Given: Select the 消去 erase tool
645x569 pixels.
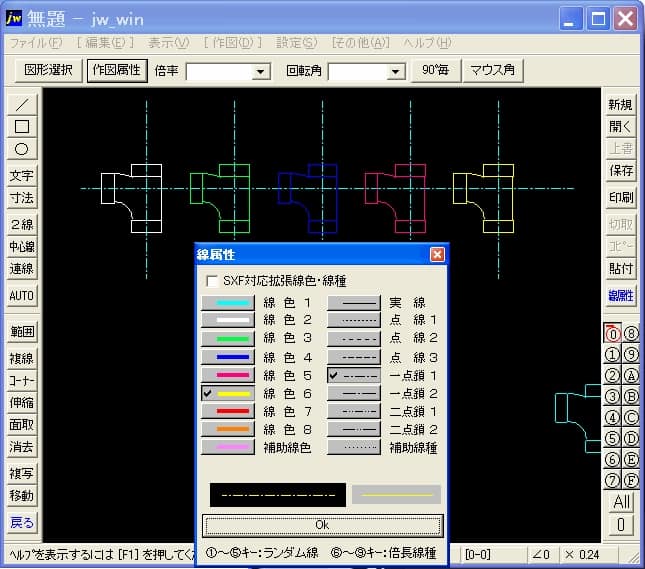Looking at the screenshot, I should click(22, 447).
